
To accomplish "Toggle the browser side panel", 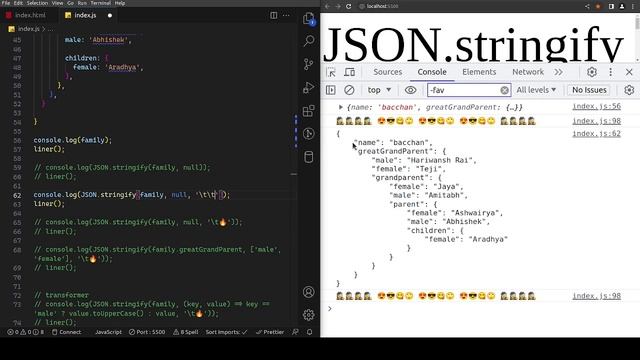I will (611, 6).
